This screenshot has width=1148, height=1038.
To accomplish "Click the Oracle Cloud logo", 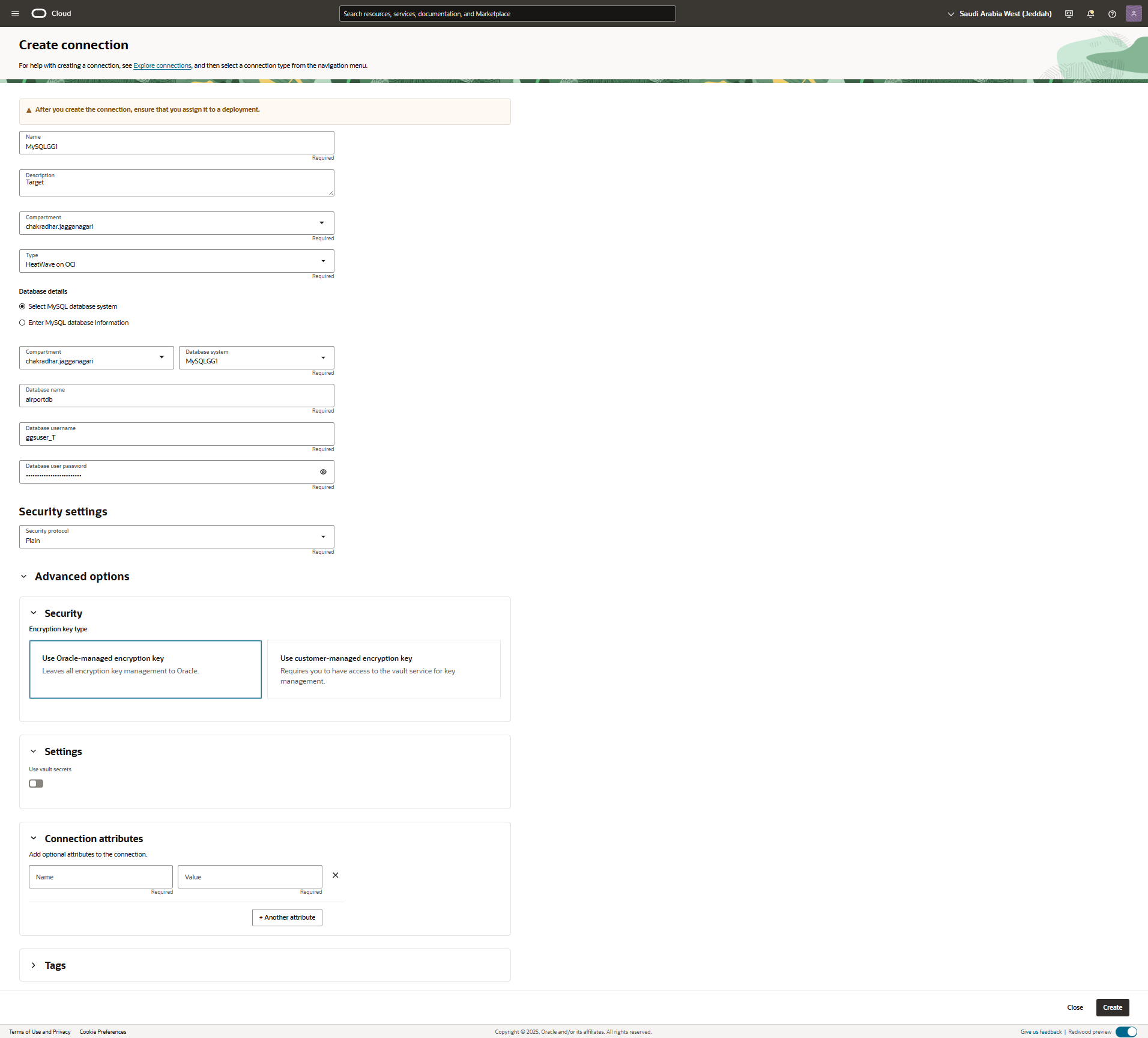I will tap(51, 13).
